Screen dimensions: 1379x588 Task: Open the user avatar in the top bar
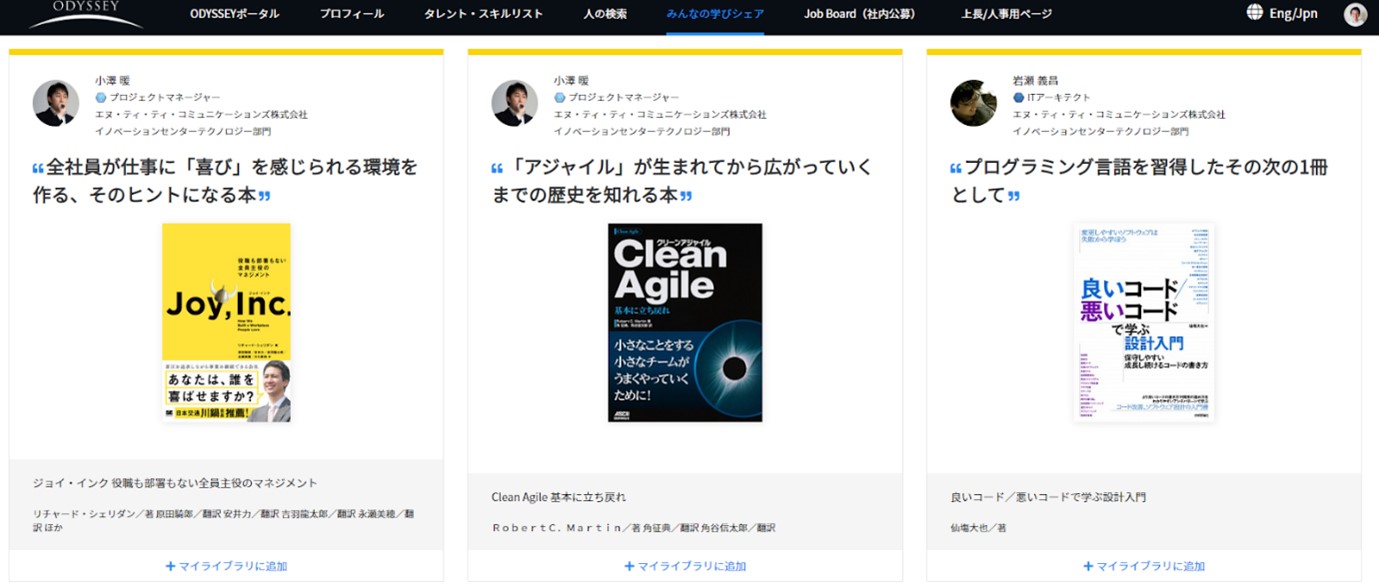tap(1354, 14)
